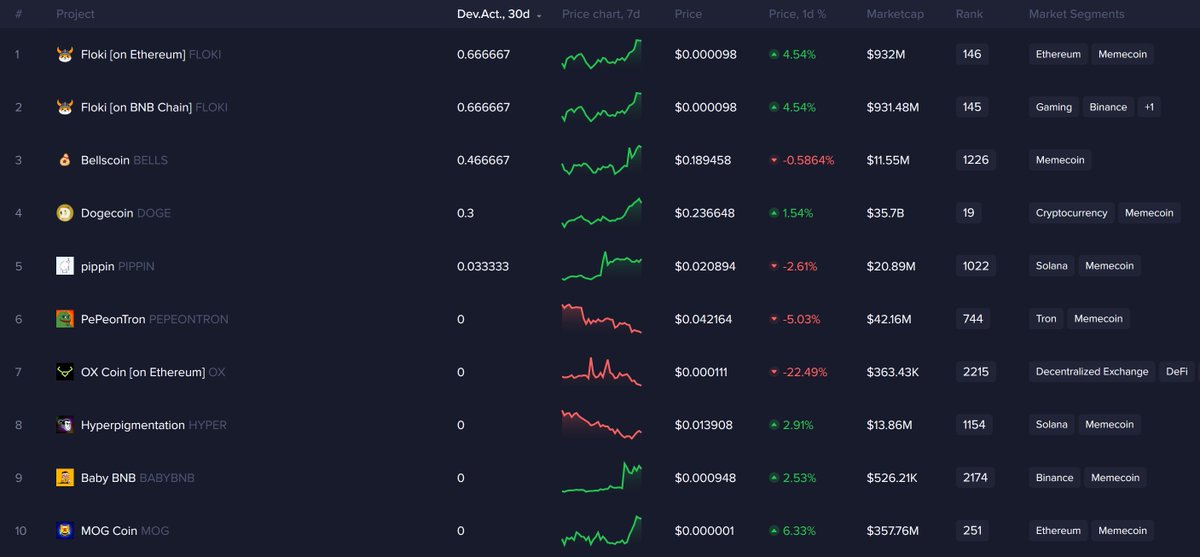Image resolution: width=1200 pixels, height=557 pixels.
Task: Click Solana tag in Hyperpigmentation row
Action: click(x=1052, y=425)
